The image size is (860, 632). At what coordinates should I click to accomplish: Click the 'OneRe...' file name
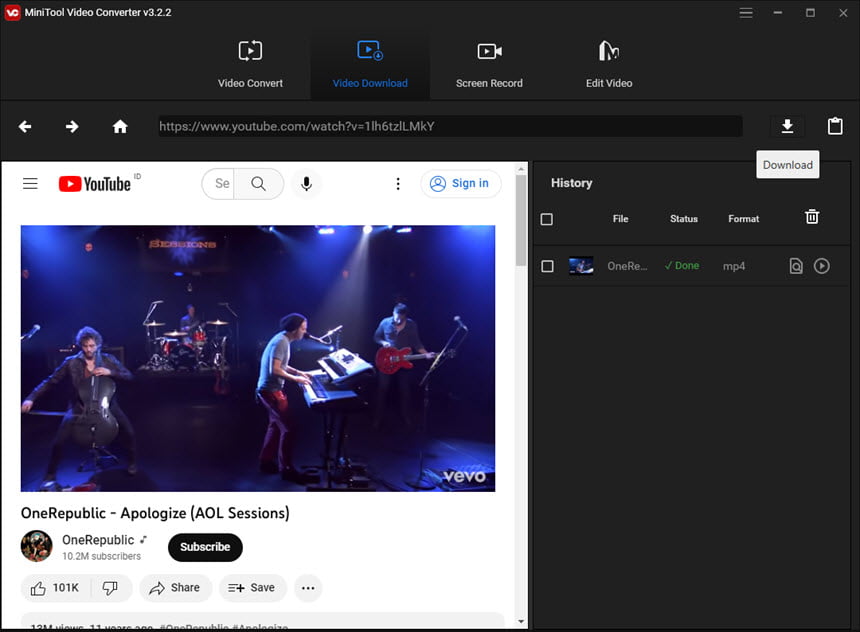pyautogui.click(x=627, y=266)
